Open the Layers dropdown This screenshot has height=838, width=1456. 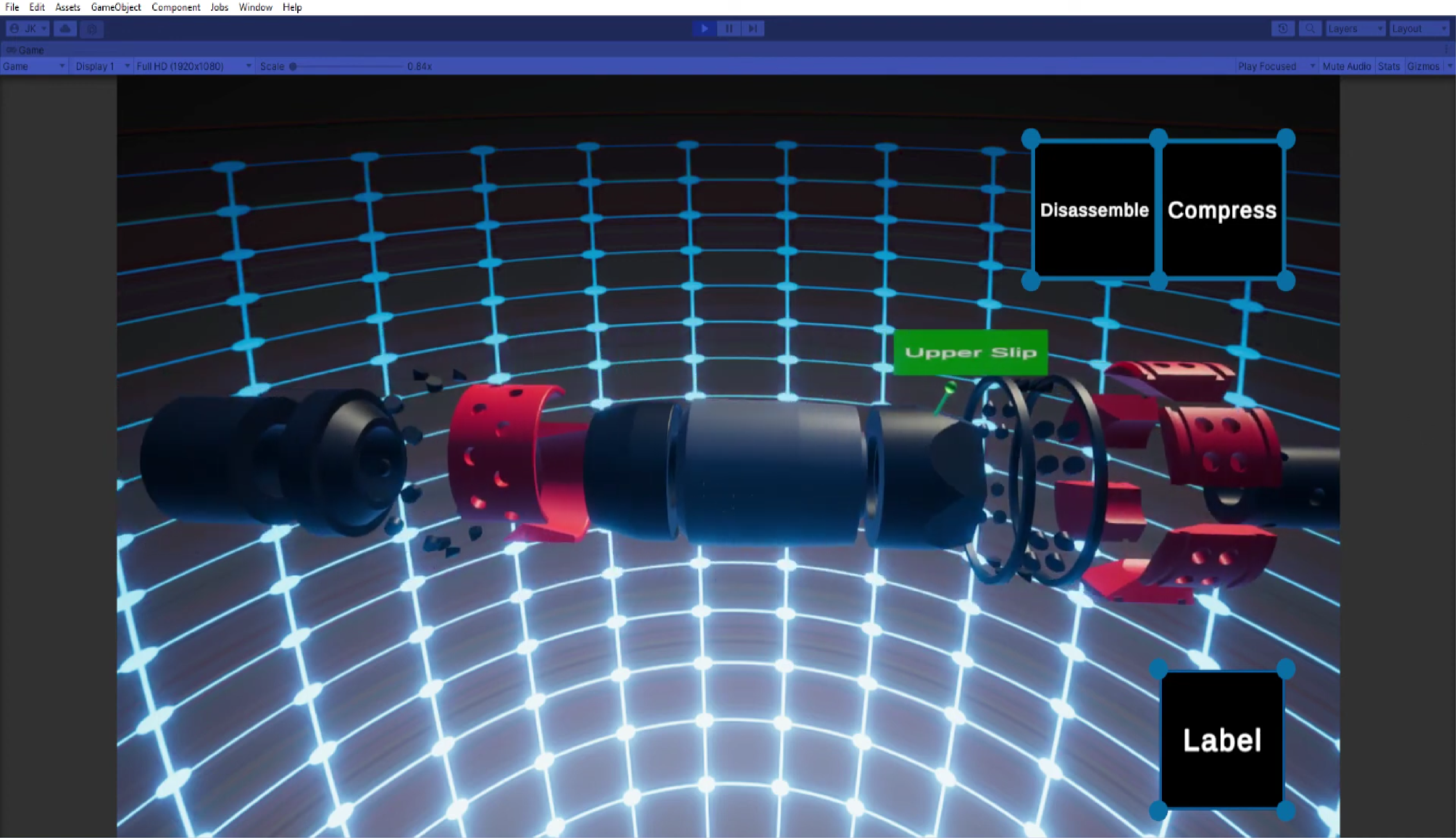pyautogui.click(x=1355, y=28)
